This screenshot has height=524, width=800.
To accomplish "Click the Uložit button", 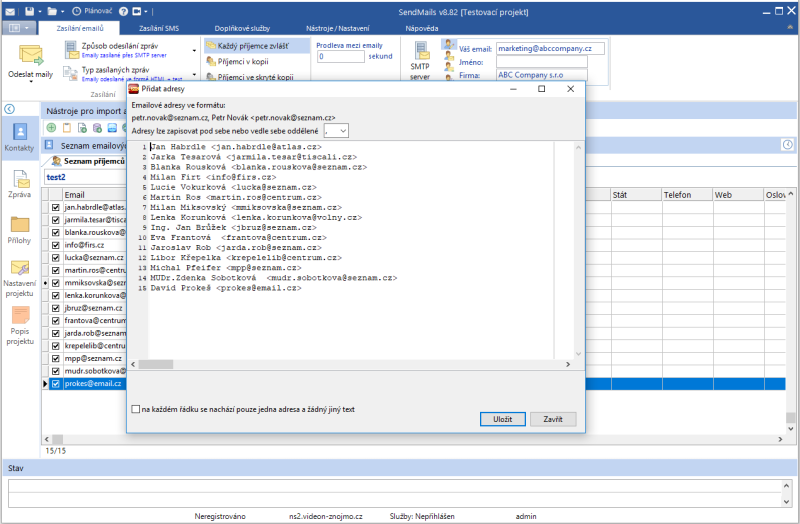I will point(503,419).
